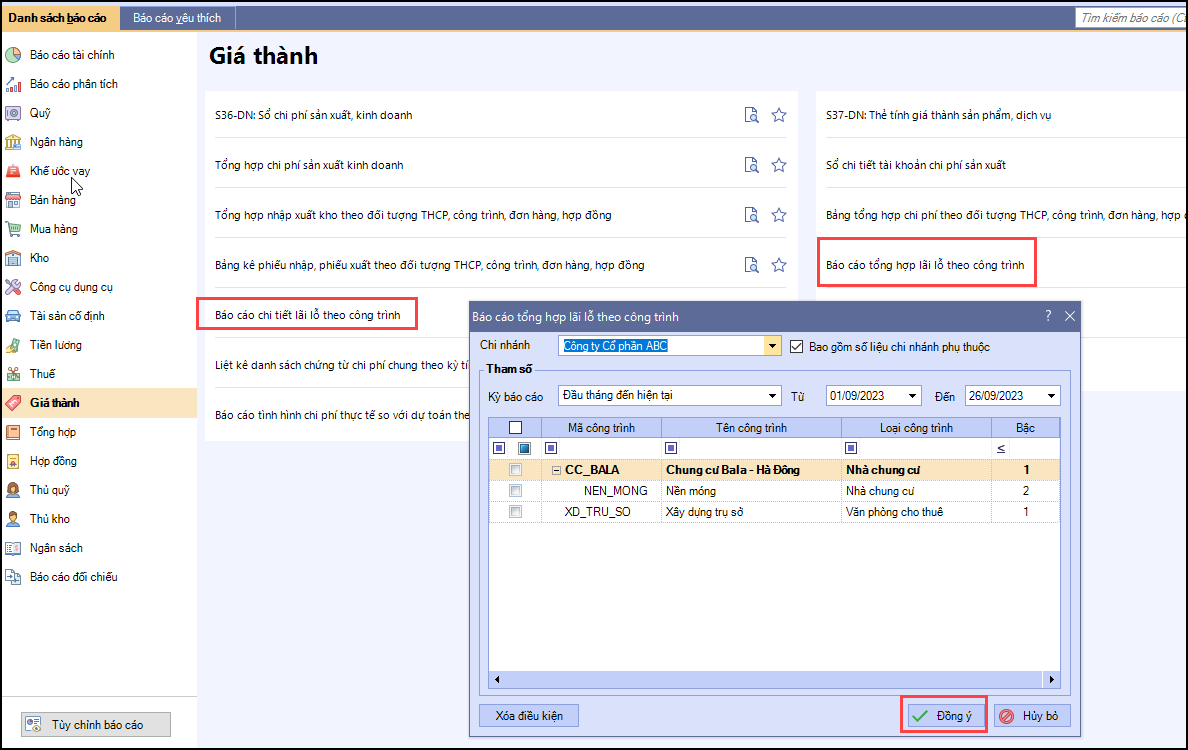Open the Báo cáo tài chính sidebar icon

[x=13, y=55]
